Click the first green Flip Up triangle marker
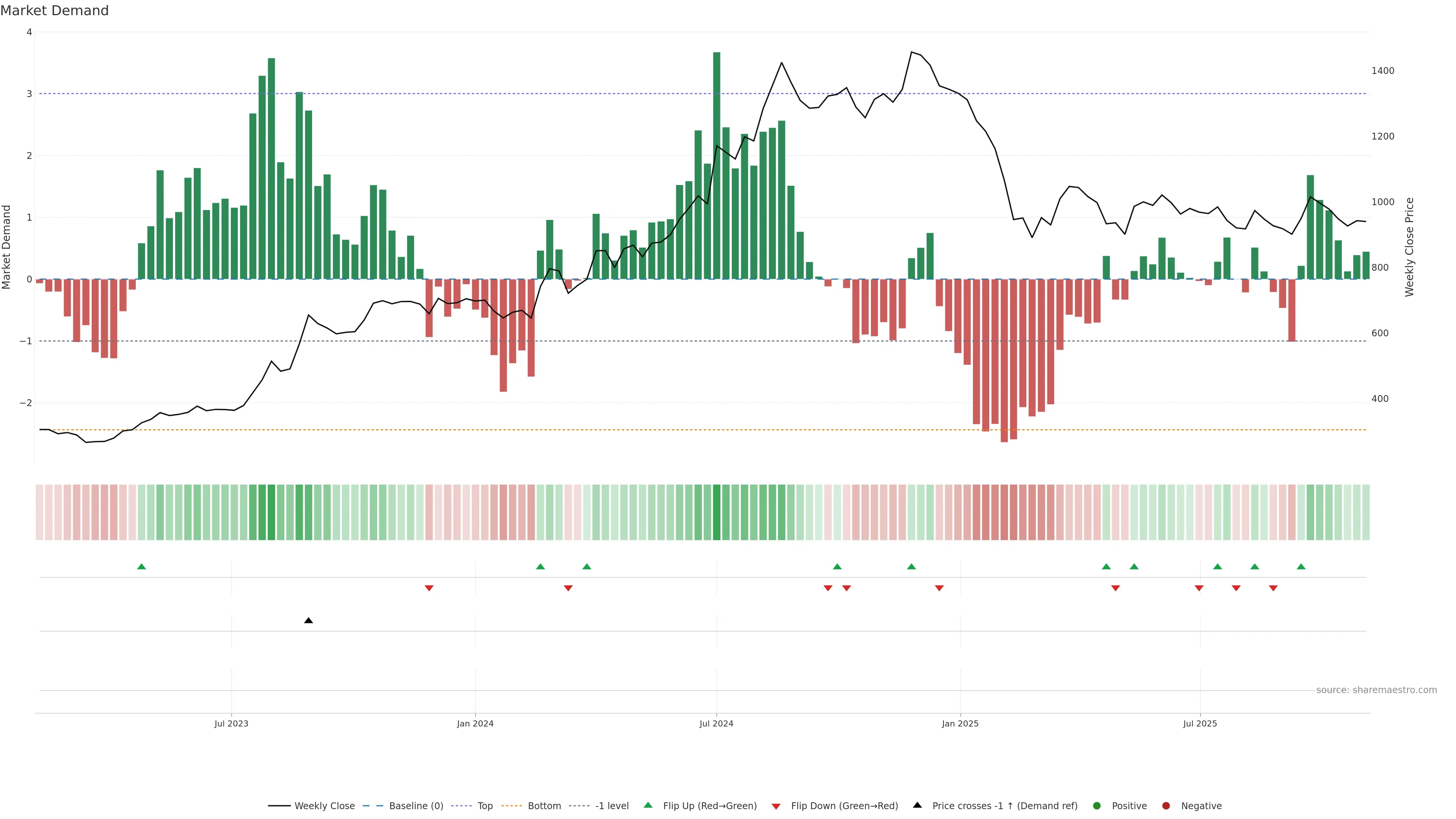Viewport: 1456px width, 819px height. pyautogui.click(x=141, y=566)
